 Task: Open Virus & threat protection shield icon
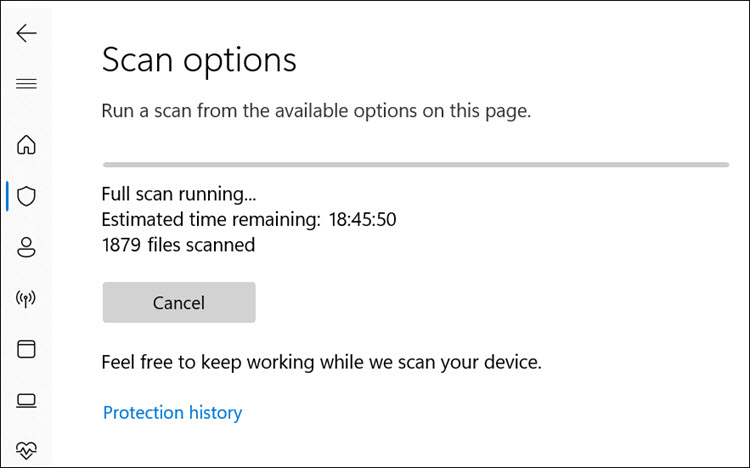[x=26, y=196]
